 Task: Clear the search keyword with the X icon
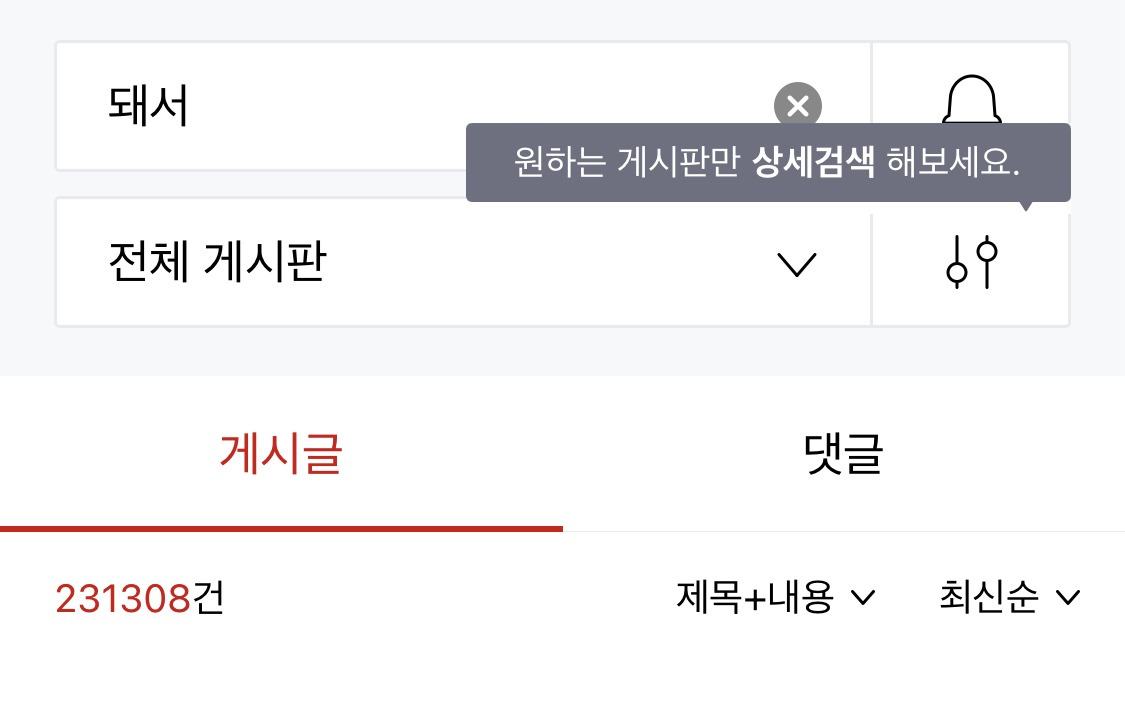tap(798, 106)
